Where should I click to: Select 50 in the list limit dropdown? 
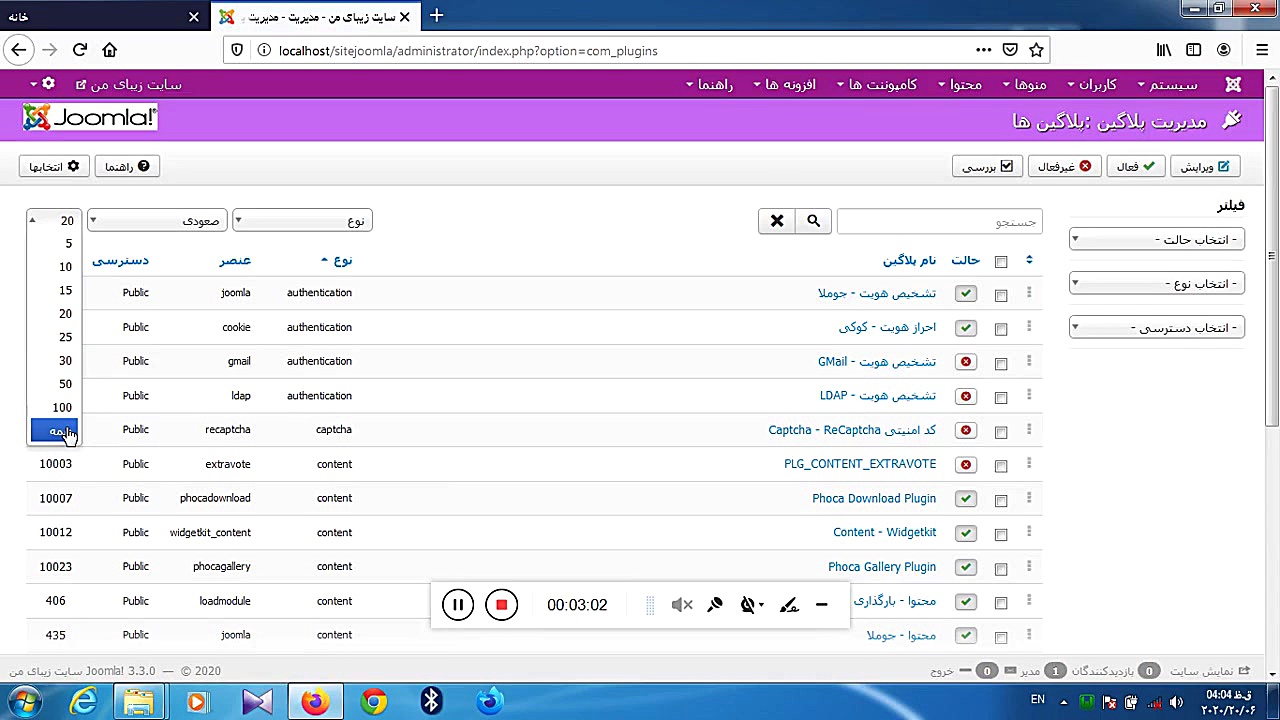54,384
